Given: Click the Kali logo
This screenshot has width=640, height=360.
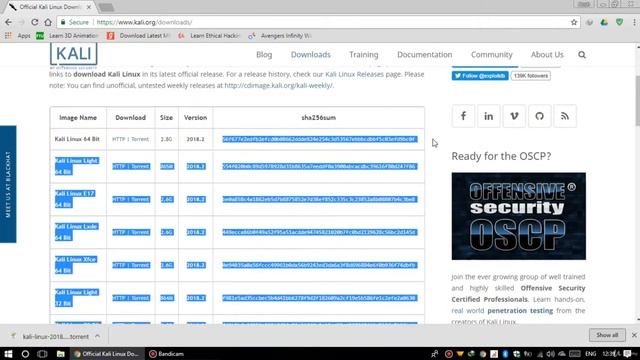Looking at the screenshot, I should tap(73, 54).
